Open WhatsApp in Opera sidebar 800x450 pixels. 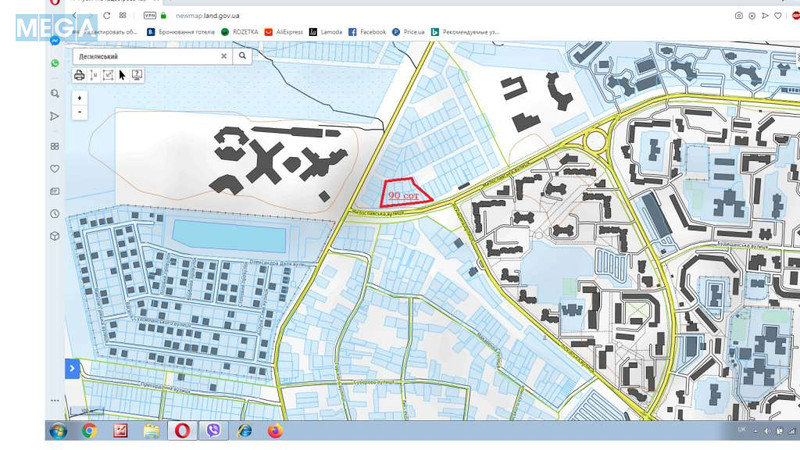click(55, 63)
